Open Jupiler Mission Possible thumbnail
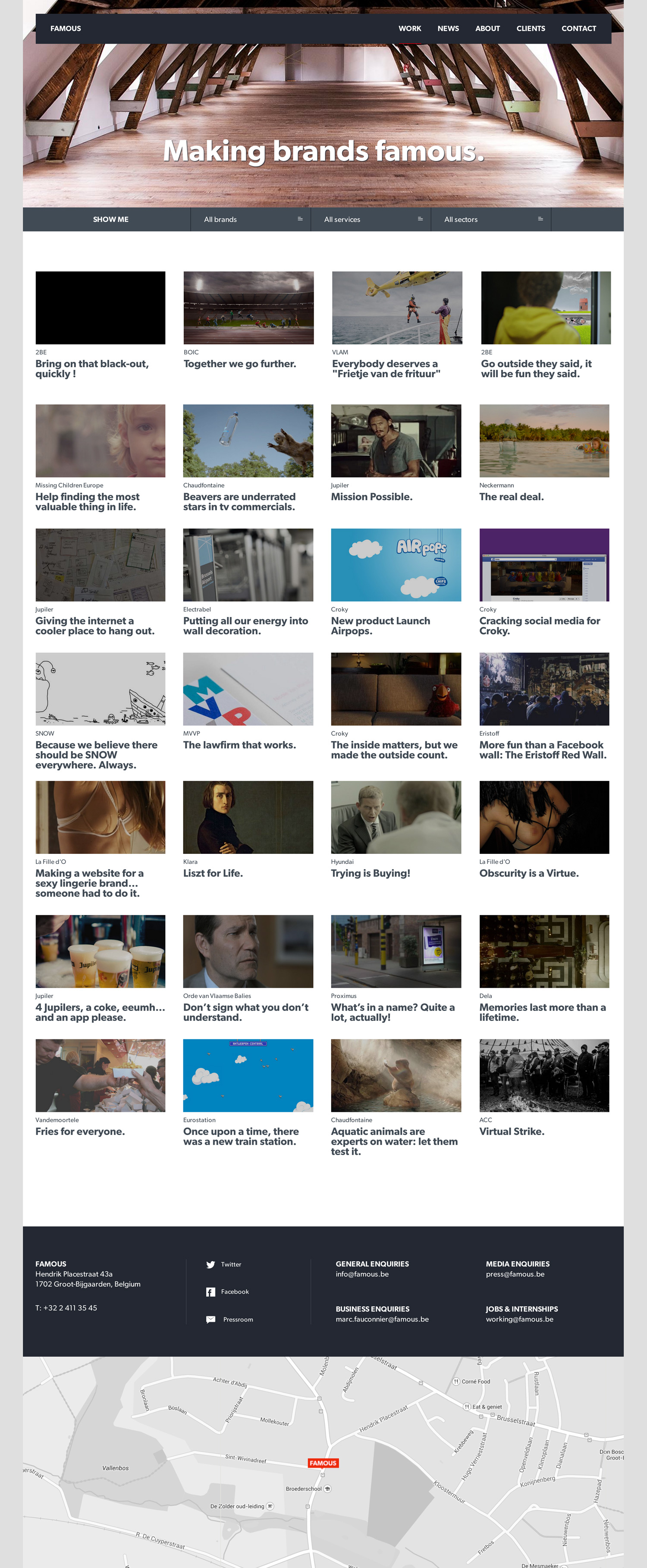Screen dimensions: 647x1568 click(x=396, y=441)
